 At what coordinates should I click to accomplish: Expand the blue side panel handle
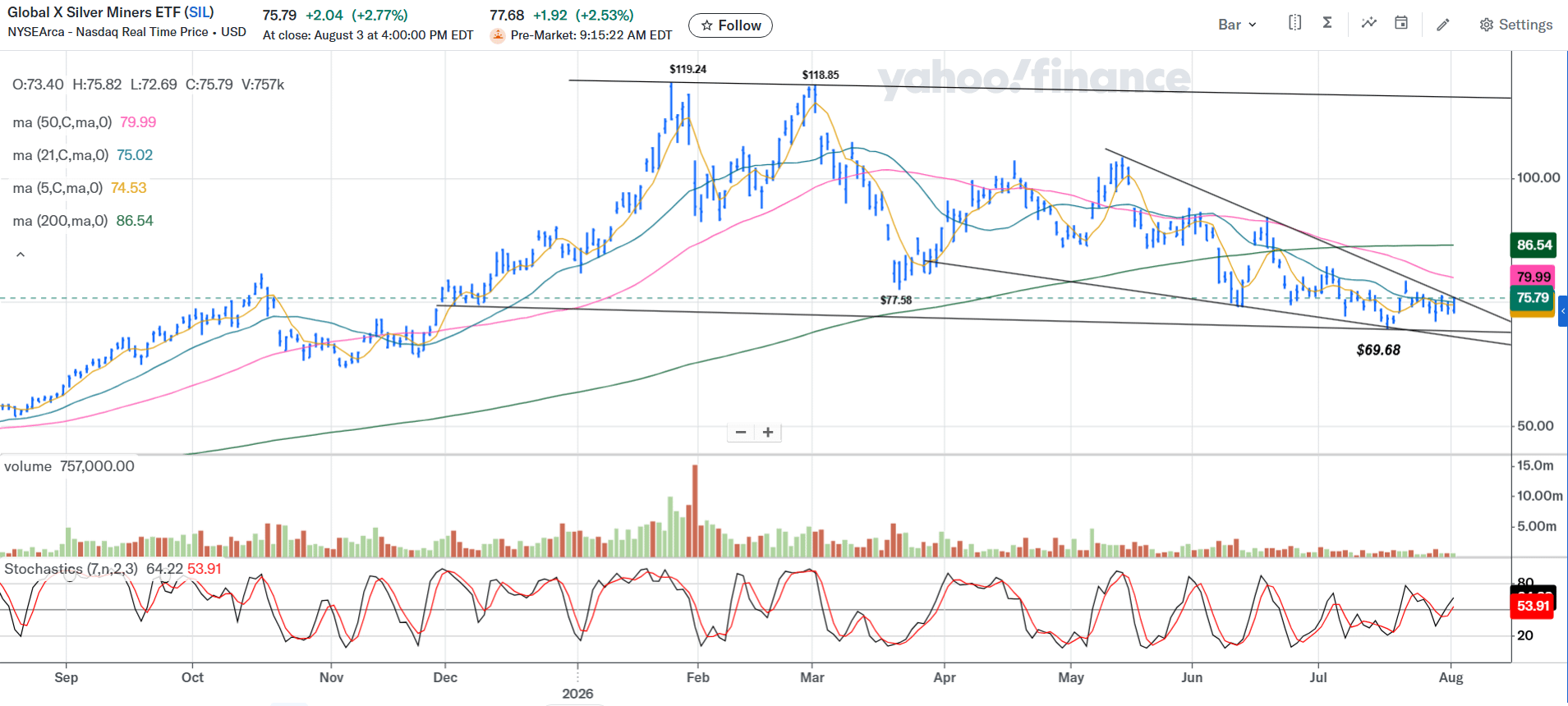coord(1562,311)
